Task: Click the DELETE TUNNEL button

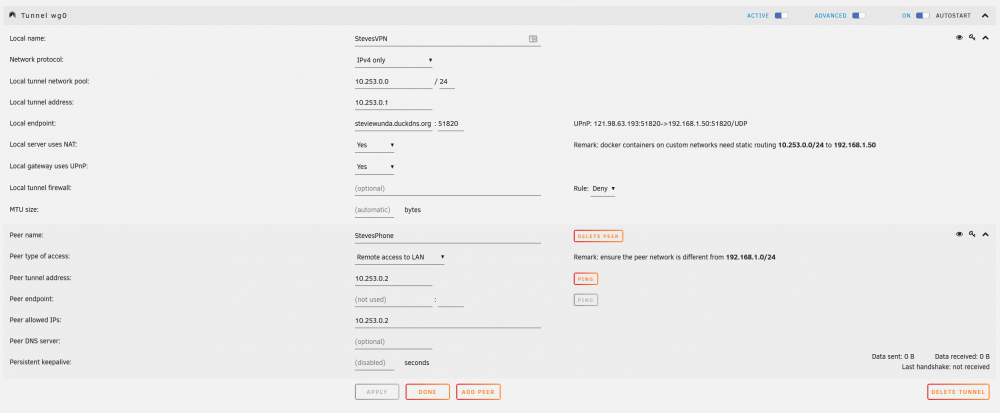Action: [958, 392]
